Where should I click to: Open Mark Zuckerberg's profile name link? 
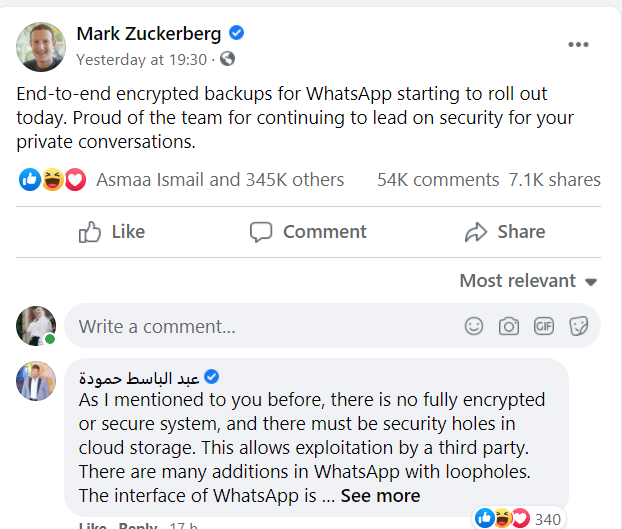coord(149,34)
